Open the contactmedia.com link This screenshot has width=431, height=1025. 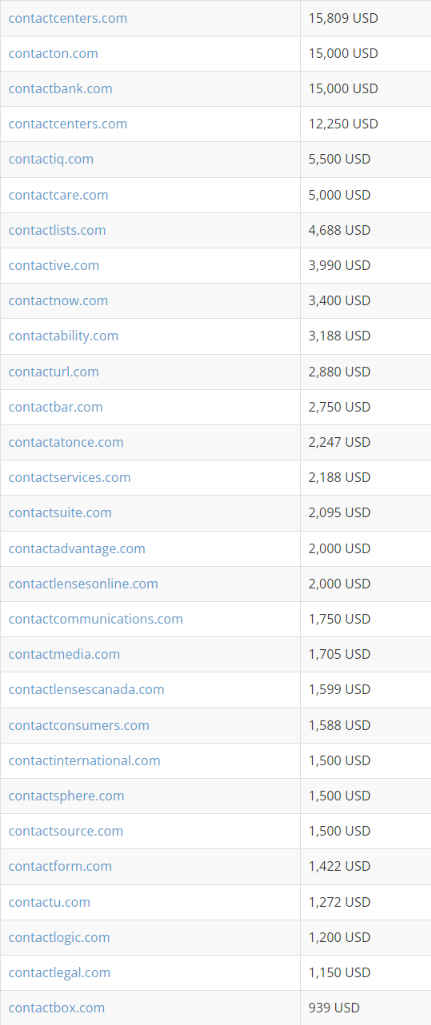tap(64, 654)
